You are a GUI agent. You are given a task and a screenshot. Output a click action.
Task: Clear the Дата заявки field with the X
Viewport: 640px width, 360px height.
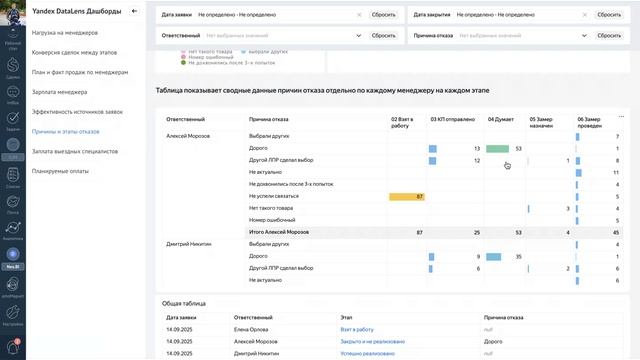pos(359,15)
